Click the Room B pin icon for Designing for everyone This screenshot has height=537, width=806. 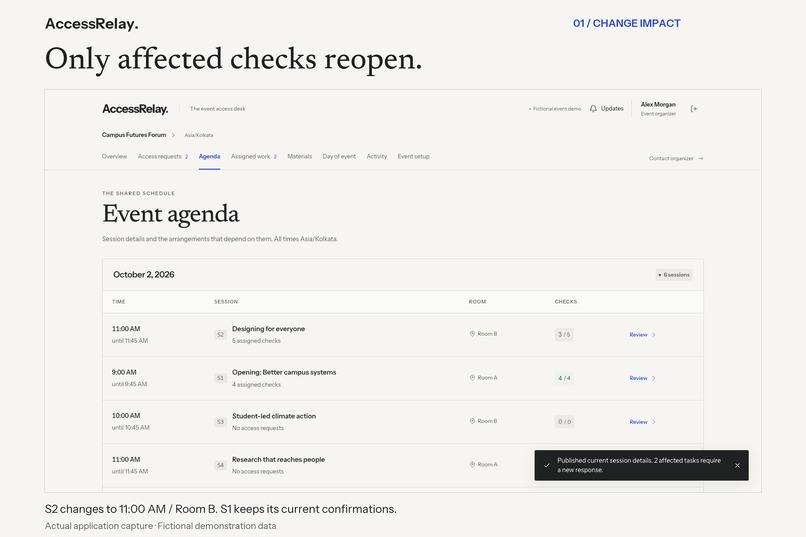click(472, 334)
